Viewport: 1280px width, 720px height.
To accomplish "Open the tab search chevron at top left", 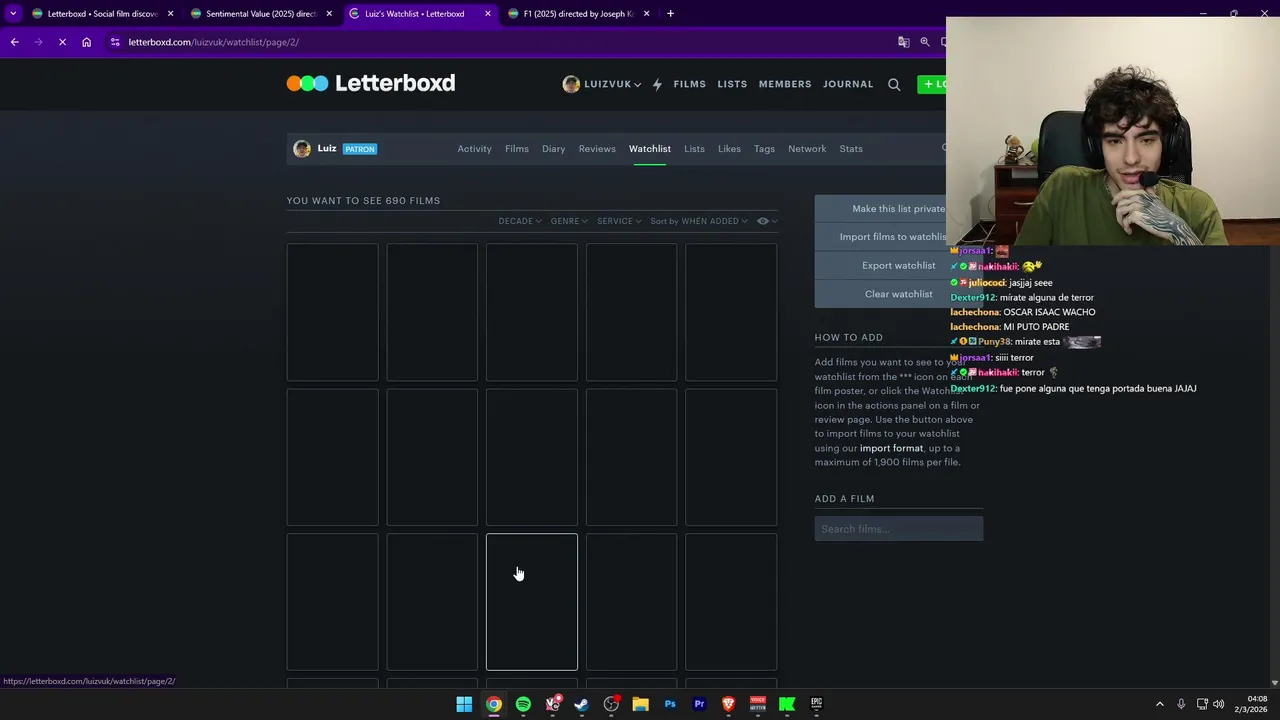I will pos(13,14).
